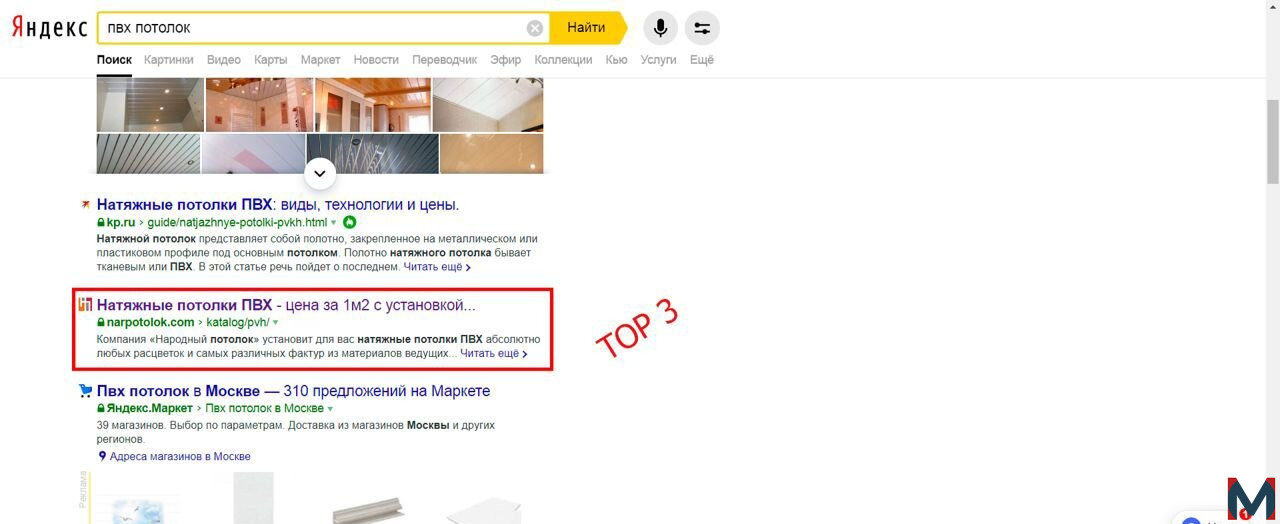Open the Ещё menu in navigation
This screenshot has height=524, width=1280.
702,60
